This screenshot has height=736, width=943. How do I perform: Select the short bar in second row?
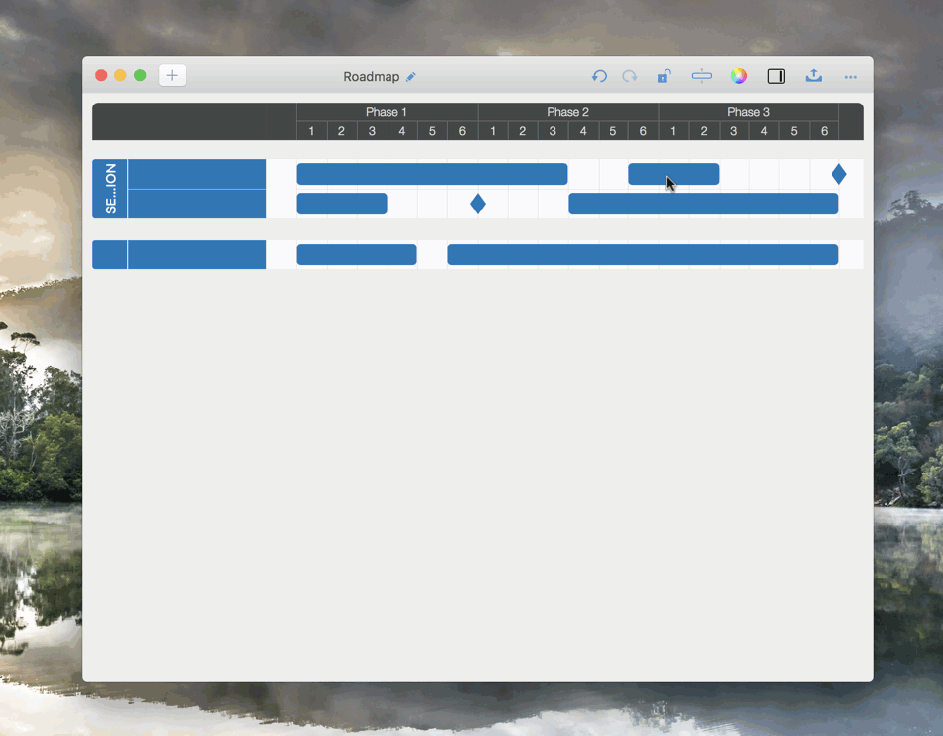coord(341,204)
